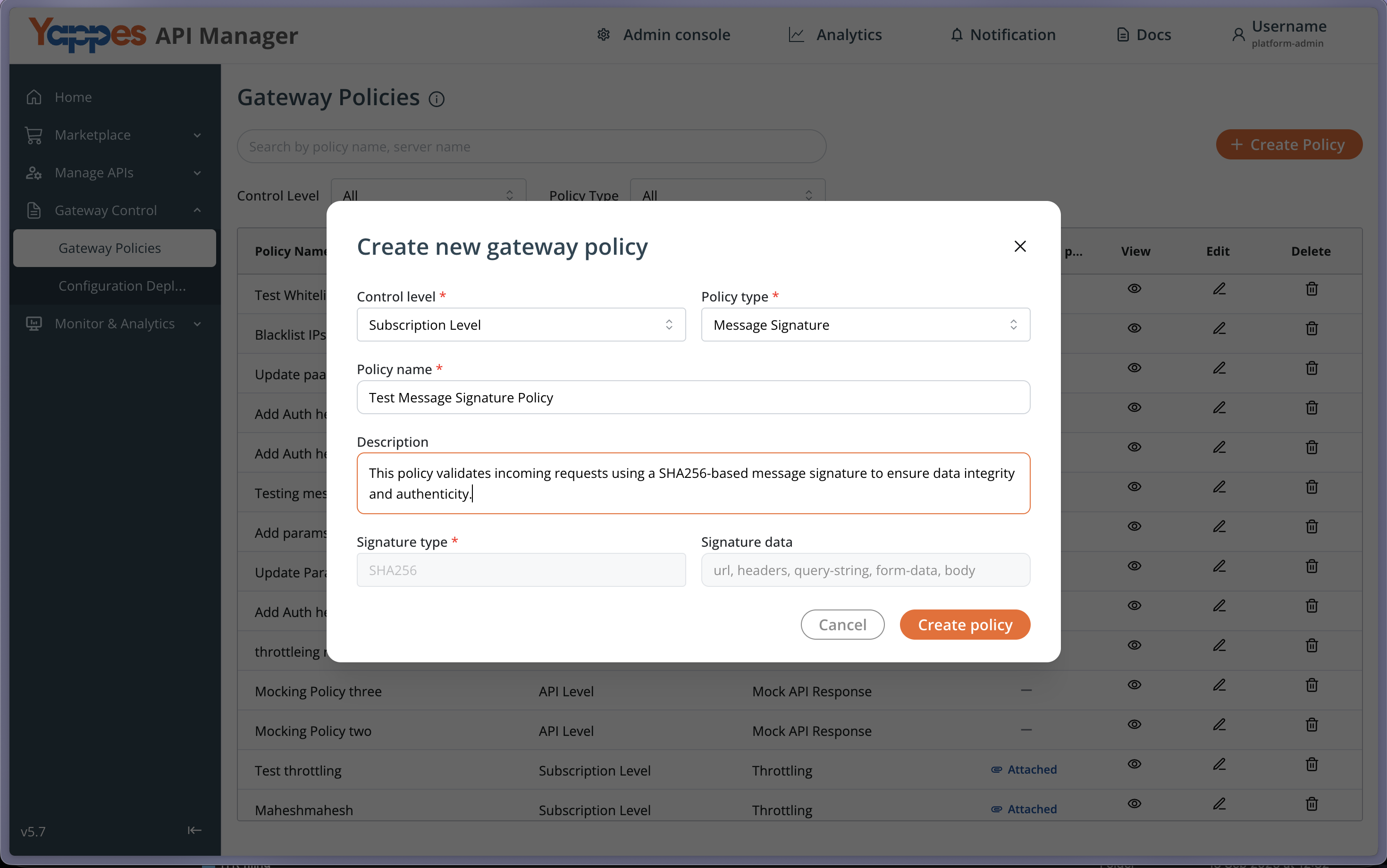The height and width of the screenshot is (868, 1387).
Task: Collapse the Gateway Control sidebar section
Action: point(115,211)
